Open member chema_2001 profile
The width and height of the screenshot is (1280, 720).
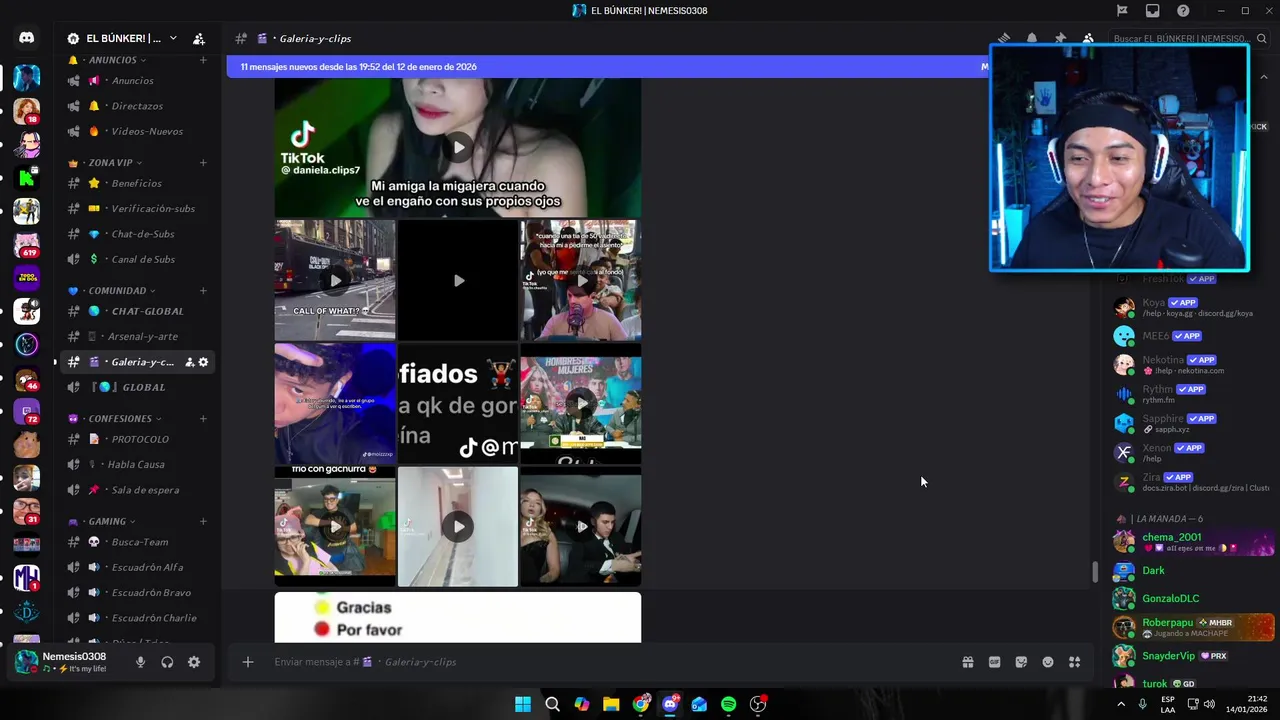pyautogui.click(x=1193, y=542)
